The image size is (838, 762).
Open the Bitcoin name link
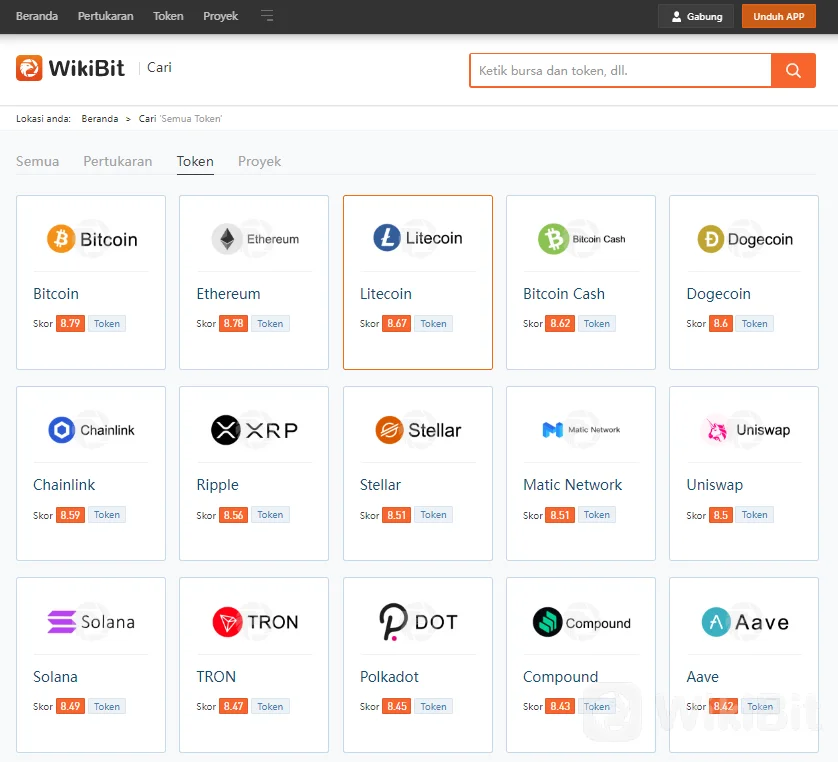tap(56, 294)
